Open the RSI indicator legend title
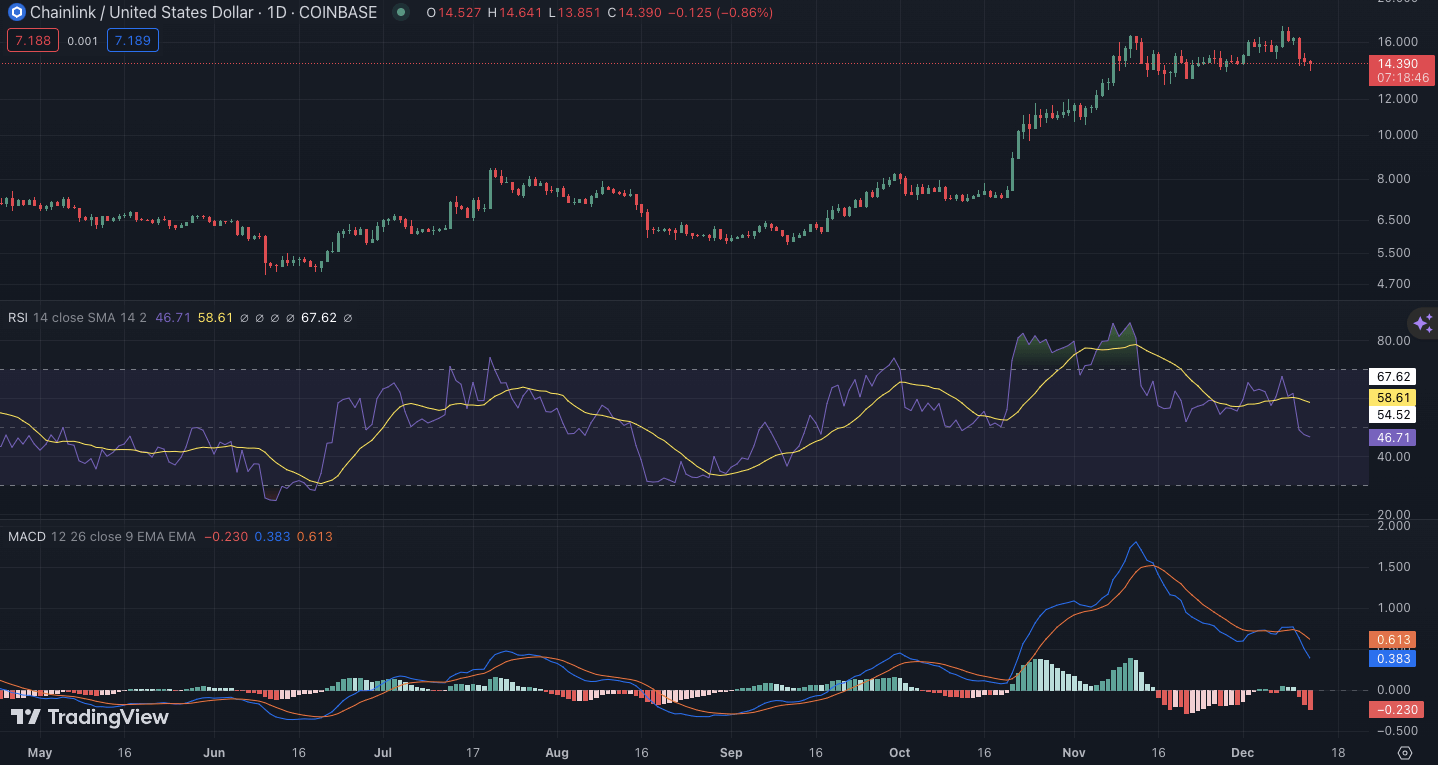 pyautogui.click(x=18, y=318)
